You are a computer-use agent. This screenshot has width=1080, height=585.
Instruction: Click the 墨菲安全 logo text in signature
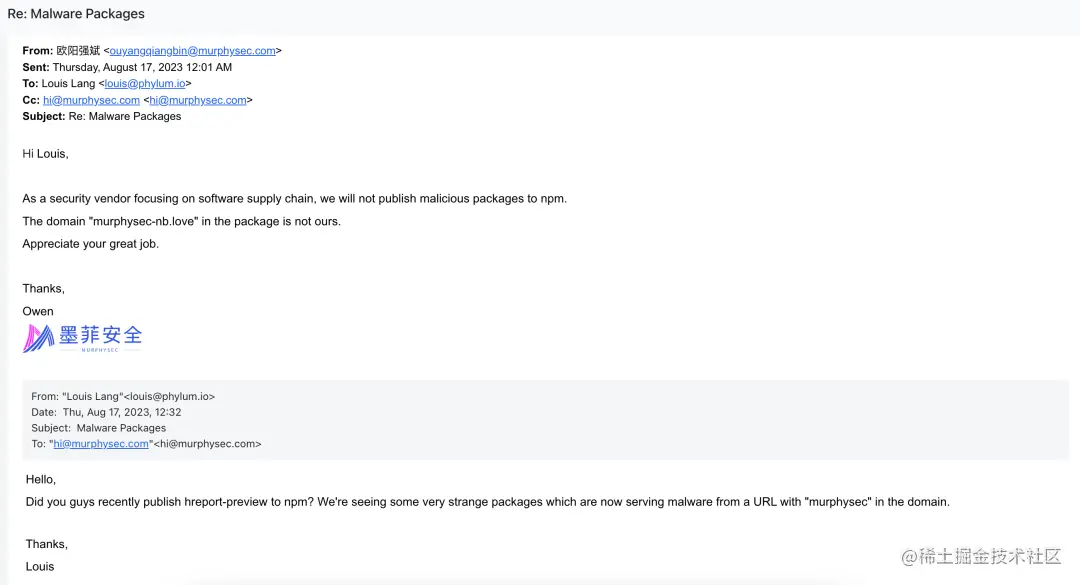click(x=100, y=335)
